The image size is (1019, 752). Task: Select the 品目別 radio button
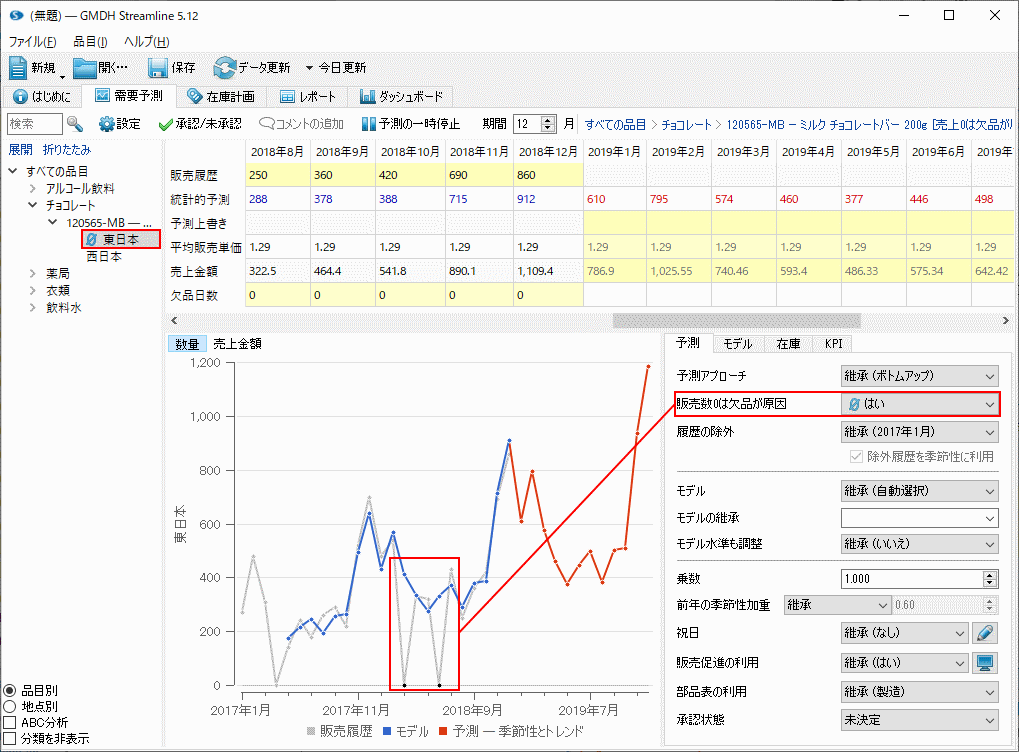[11, 690]
